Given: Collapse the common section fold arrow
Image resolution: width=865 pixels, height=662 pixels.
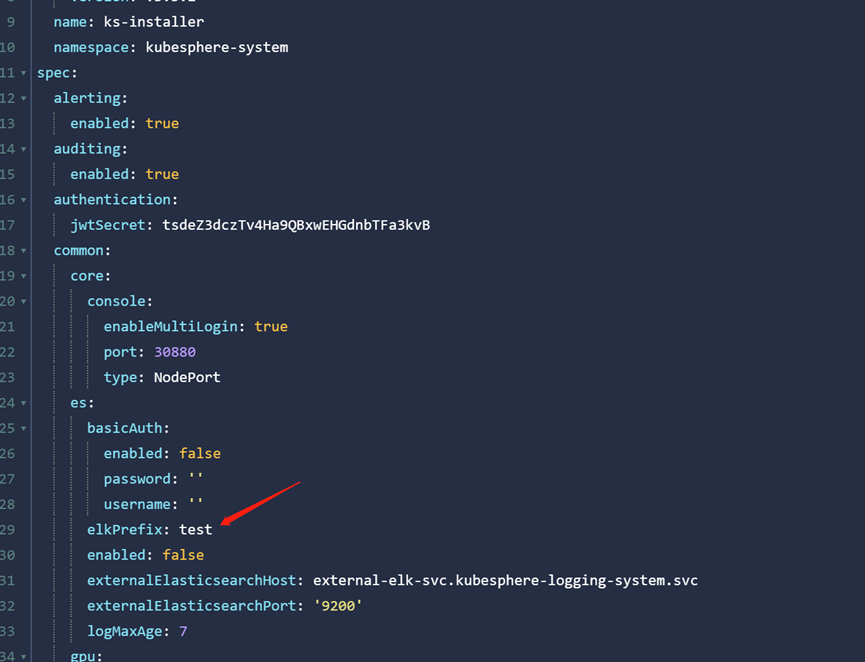Looking at the screenshot, I should pos(23,250).
